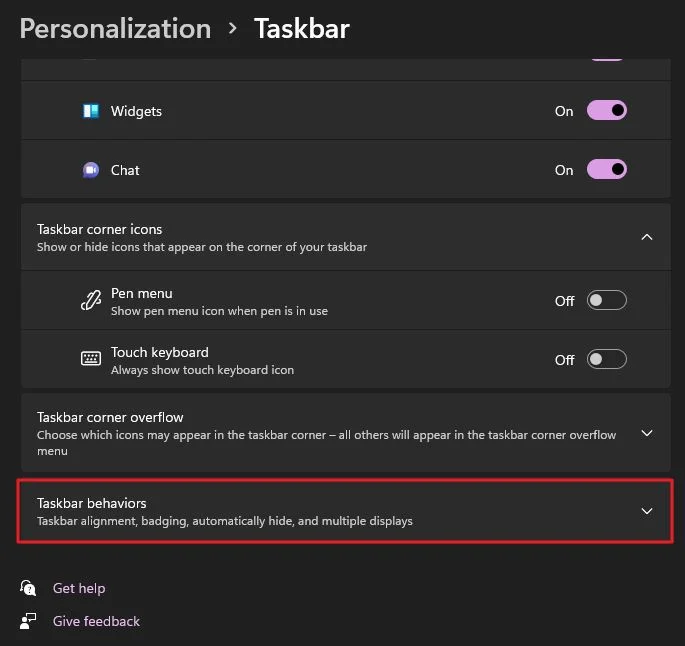The image size is (685, 646).
Task: Collapse the Taskbar corner icons section
Action: [647, 237]
